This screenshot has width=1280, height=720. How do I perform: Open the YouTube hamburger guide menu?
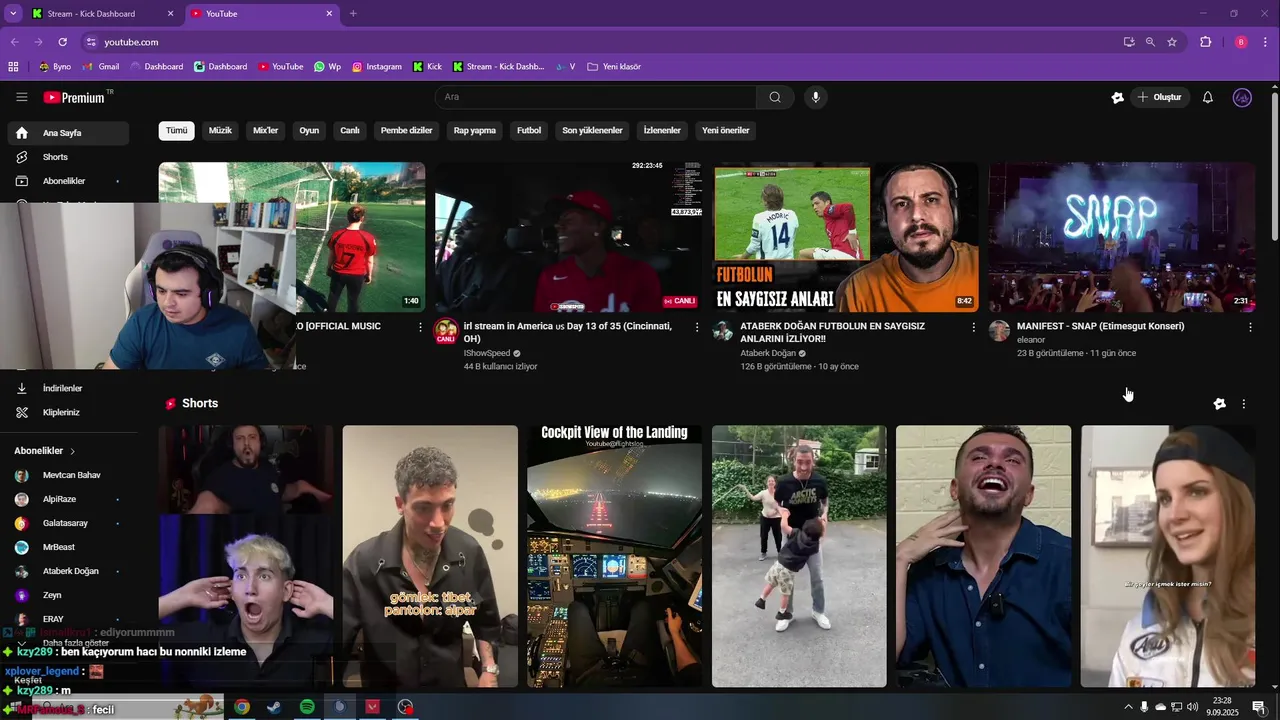pyautogui.click(x=21, y=97)
